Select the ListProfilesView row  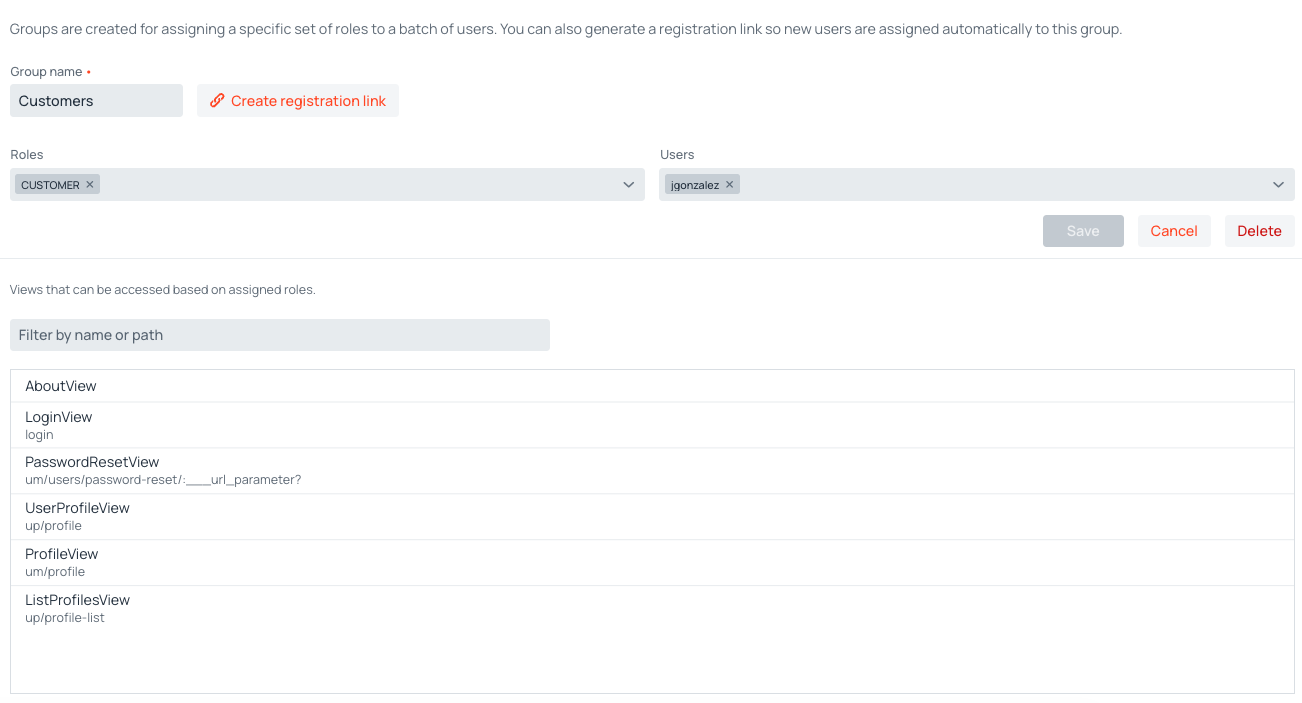[652, 609]
